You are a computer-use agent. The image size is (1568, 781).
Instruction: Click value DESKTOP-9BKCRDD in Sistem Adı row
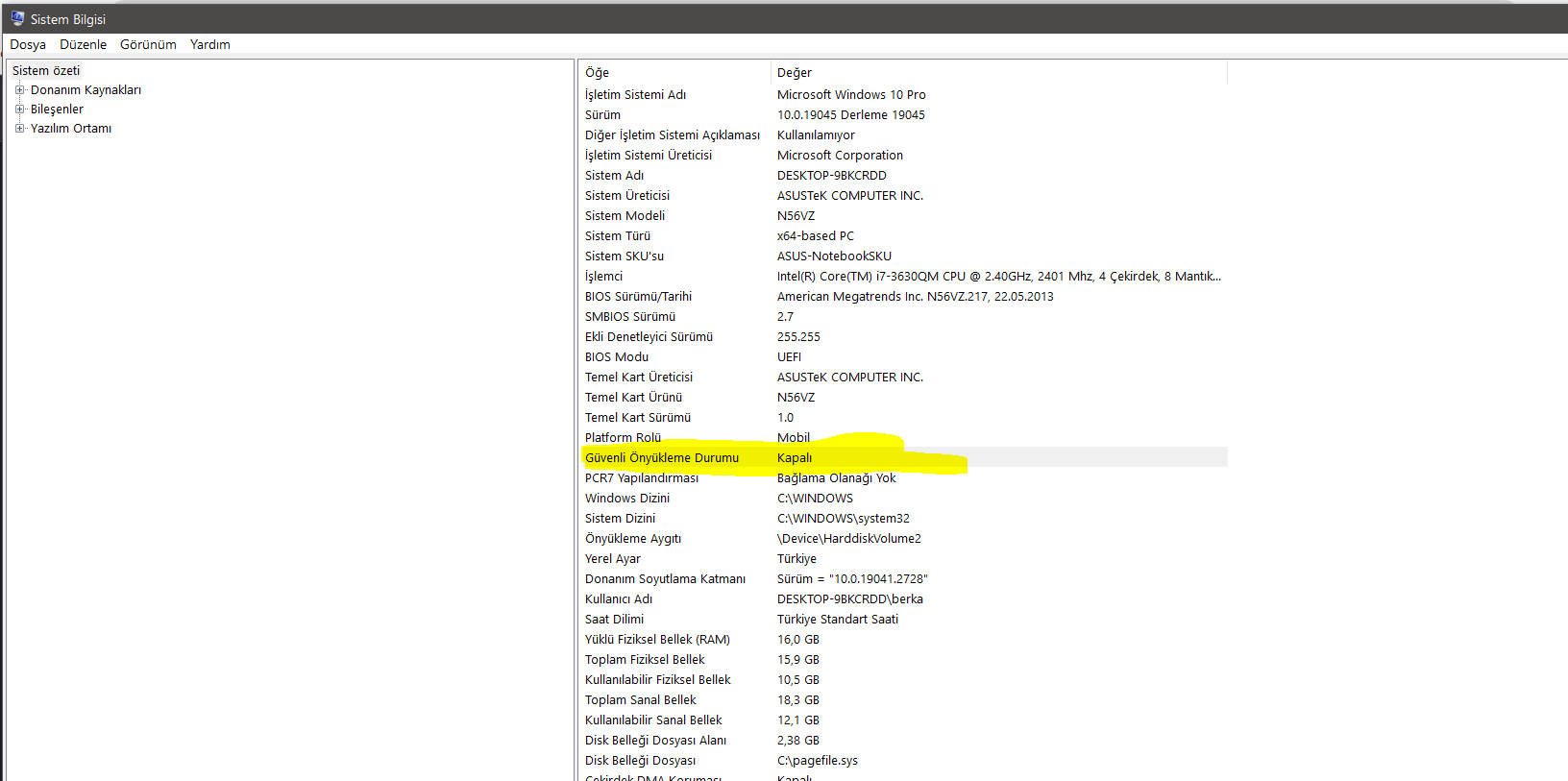[832, 175]
